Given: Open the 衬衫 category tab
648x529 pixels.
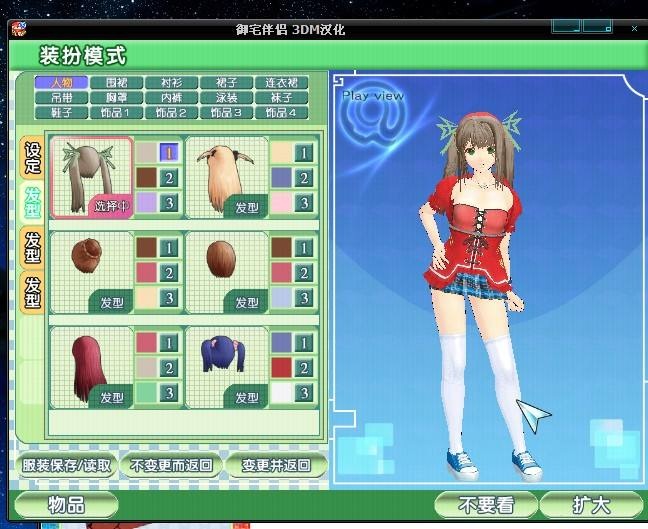Looking at the screenshot, I should point(172,83).
